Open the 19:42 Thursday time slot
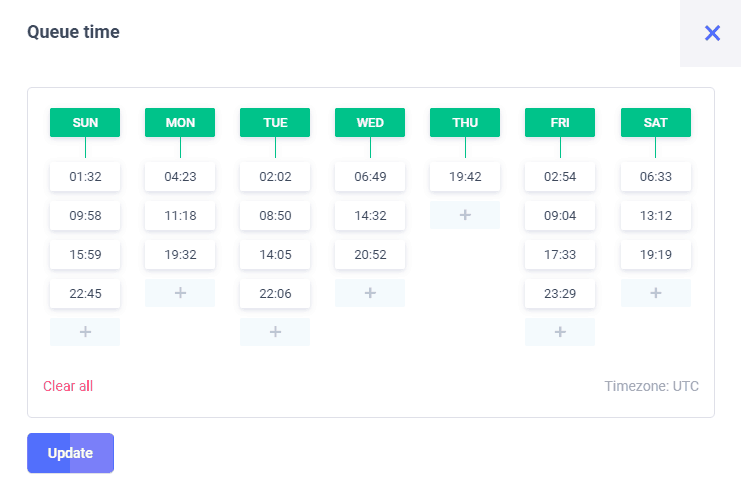Viewport: 741px width, 487px height. 465,177
